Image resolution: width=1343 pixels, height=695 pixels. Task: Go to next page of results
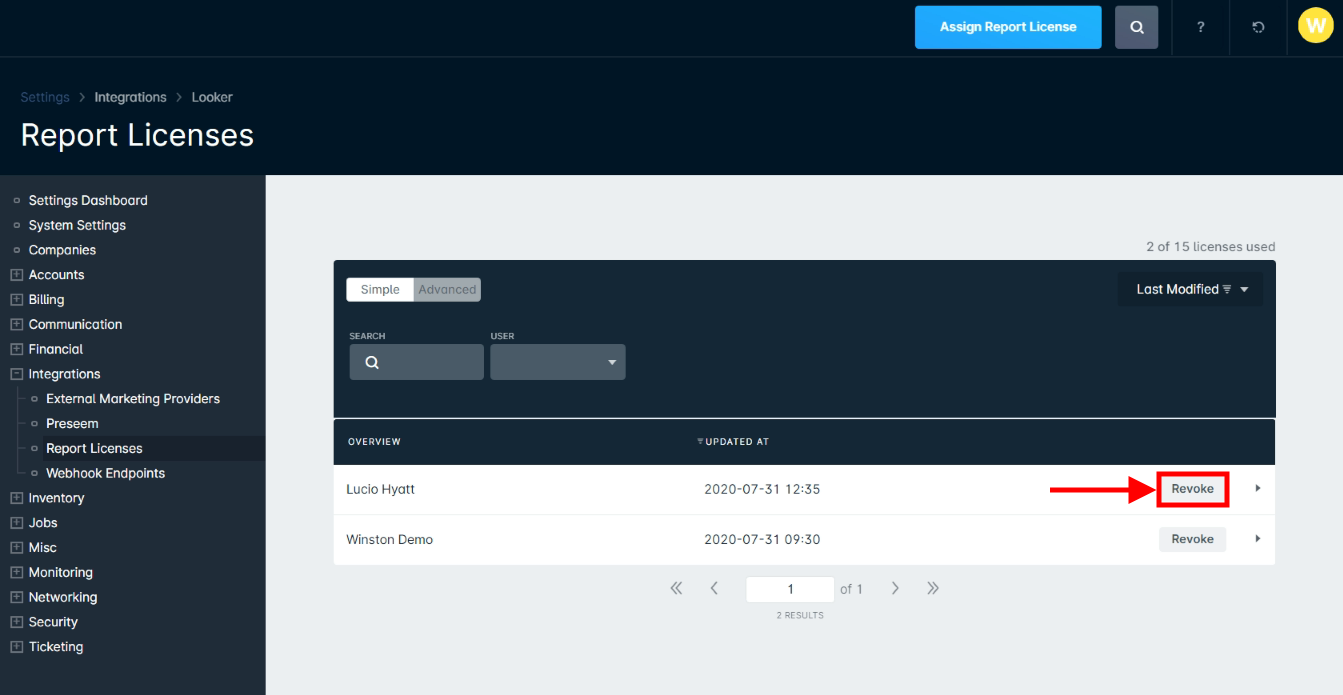coord(895,588)
